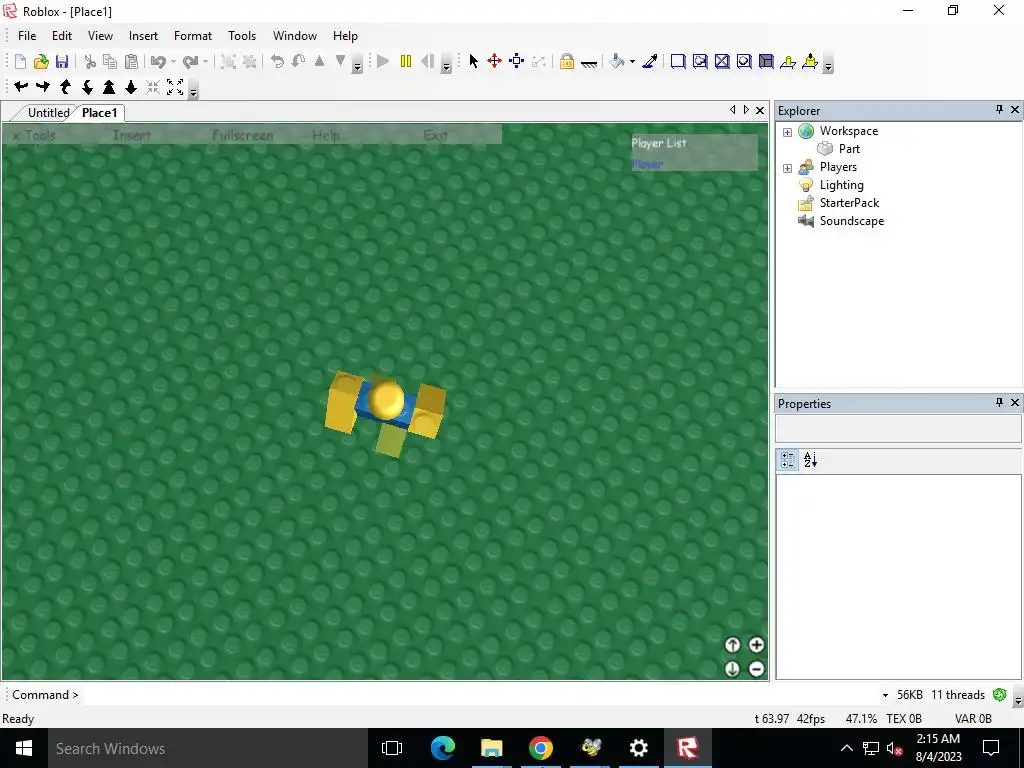Select the arrow pointer tool
Image resolution: width=1024 pixels, height=768 pixels.
click(x=473, y=61)
